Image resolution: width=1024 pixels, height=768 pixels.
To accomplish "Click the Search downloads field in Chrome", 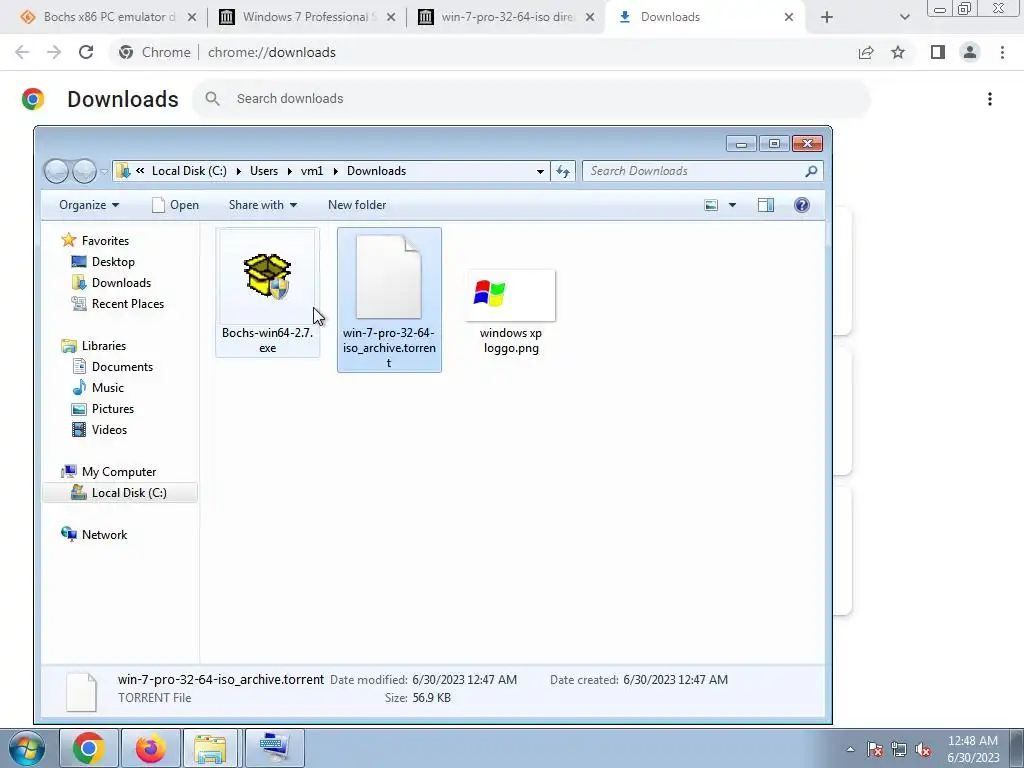I will [x=532, y=99].
